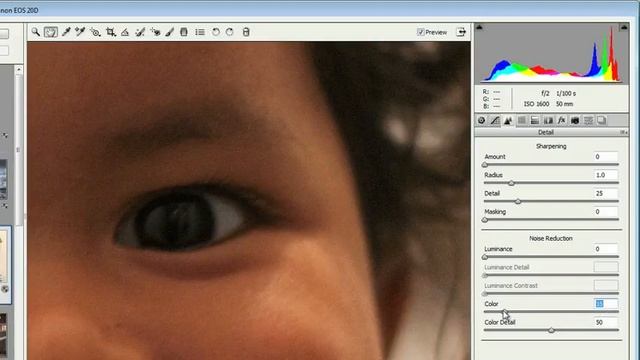Click the Masking slider handle
This screenshot has width=640, height=360.
(485, 220)
